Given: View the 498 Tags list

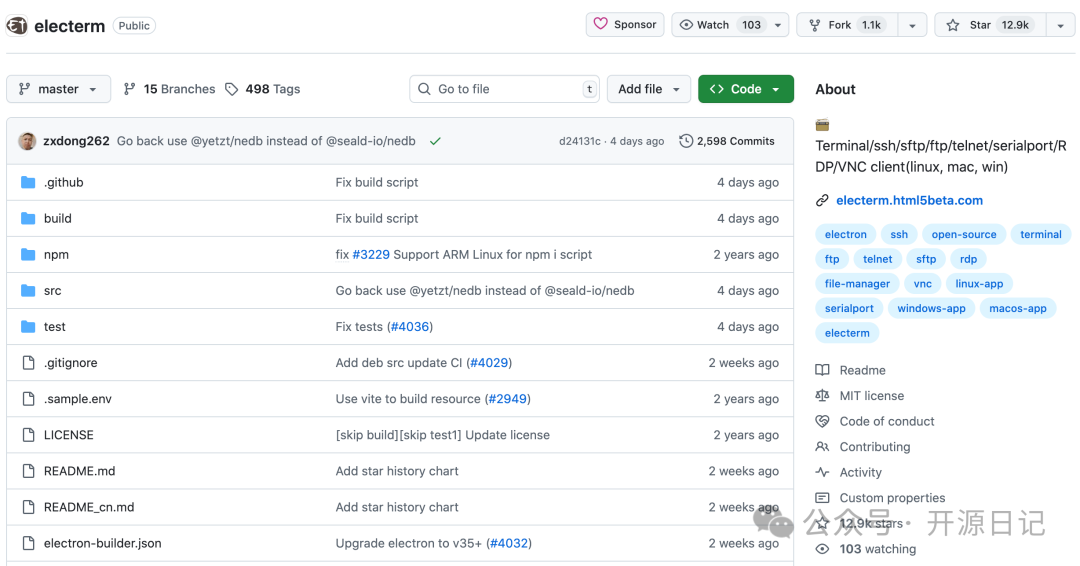Looking at the screenshot, I should coord(262,89).
